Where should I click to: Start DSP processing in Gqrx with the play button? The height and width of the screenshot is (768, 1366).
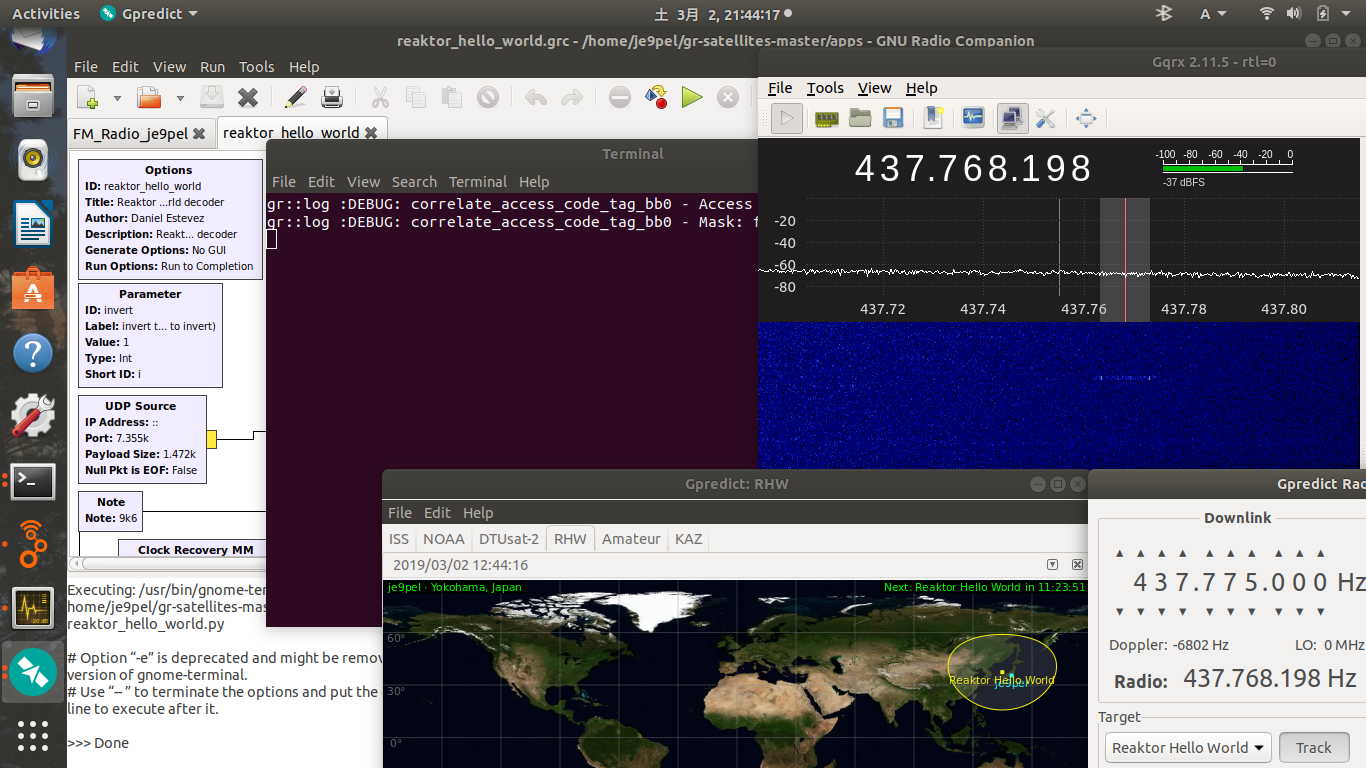(787, 119)
